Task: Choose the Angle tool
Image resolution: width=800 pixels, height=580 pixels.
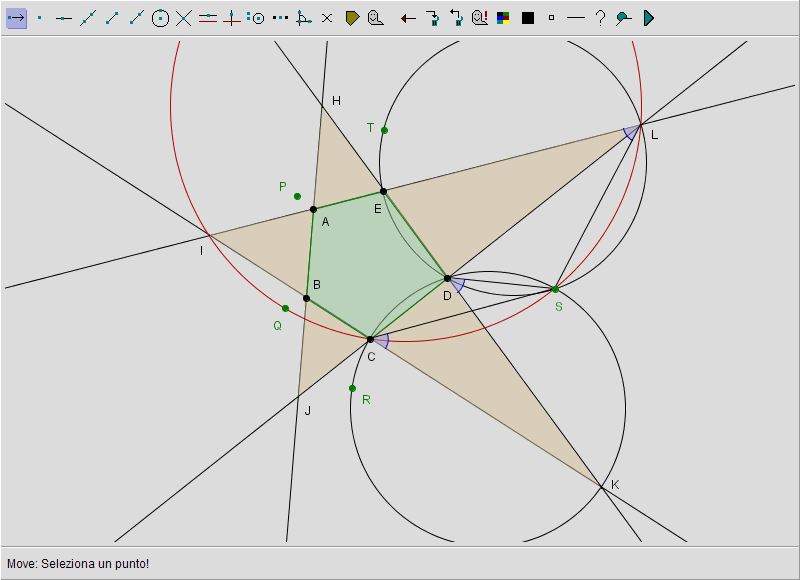Action: click(303, 18)
